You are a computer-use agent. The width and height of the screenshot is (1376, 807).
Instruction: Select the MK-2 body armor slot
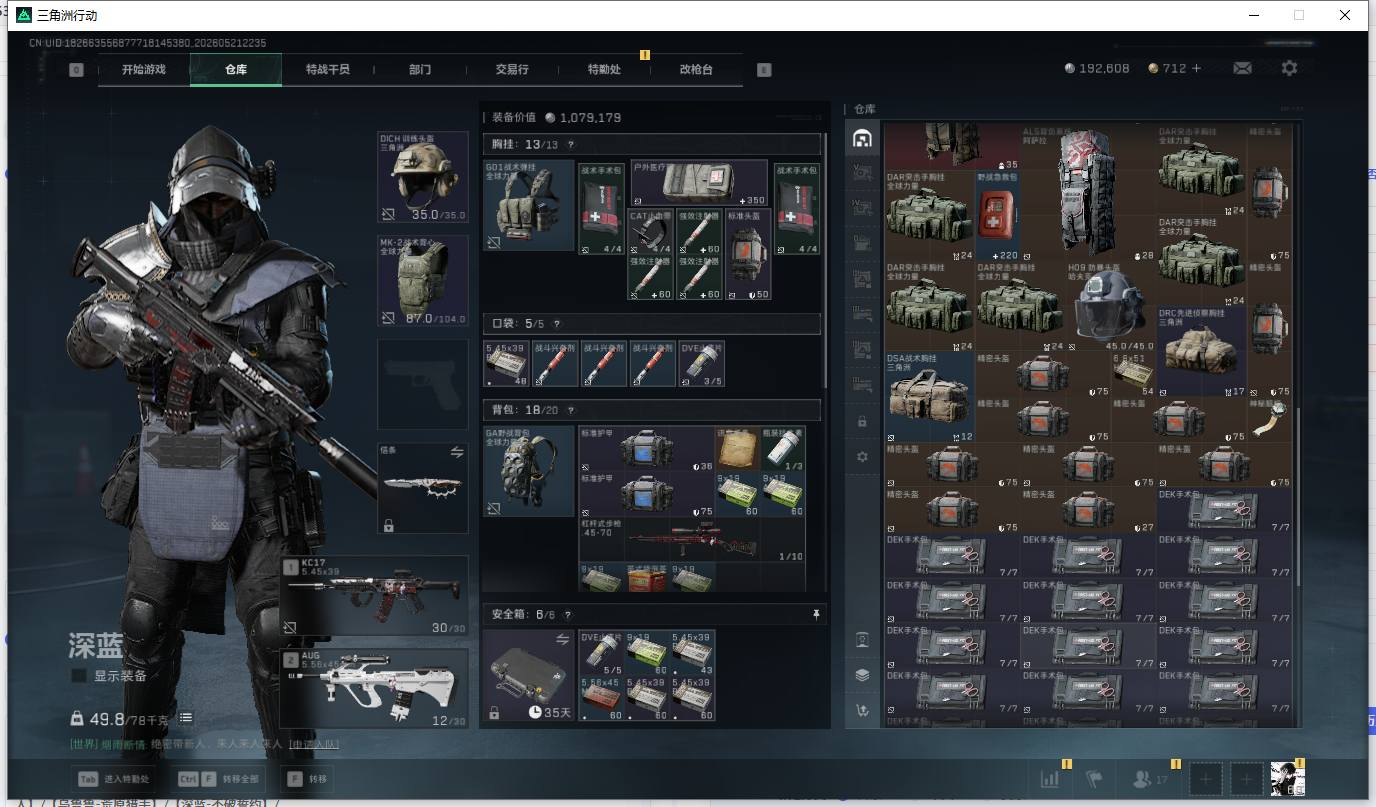coord(422,281)
